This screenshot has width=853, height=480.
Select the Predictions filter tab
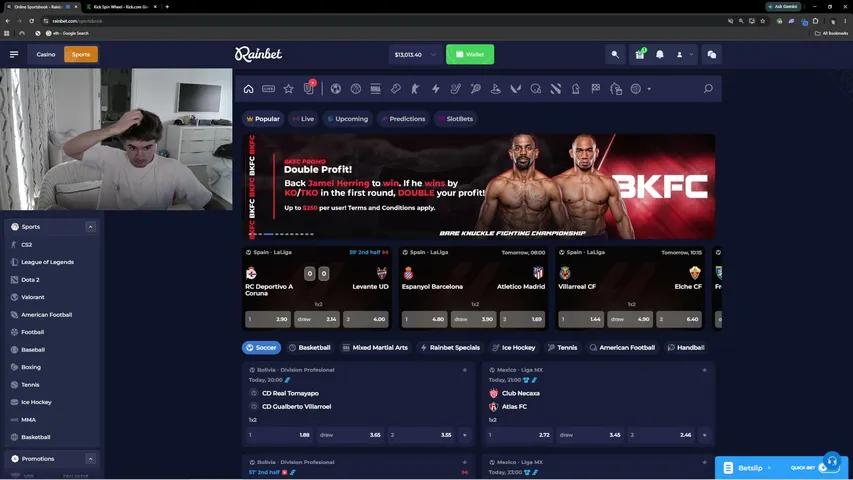point(403,119)
